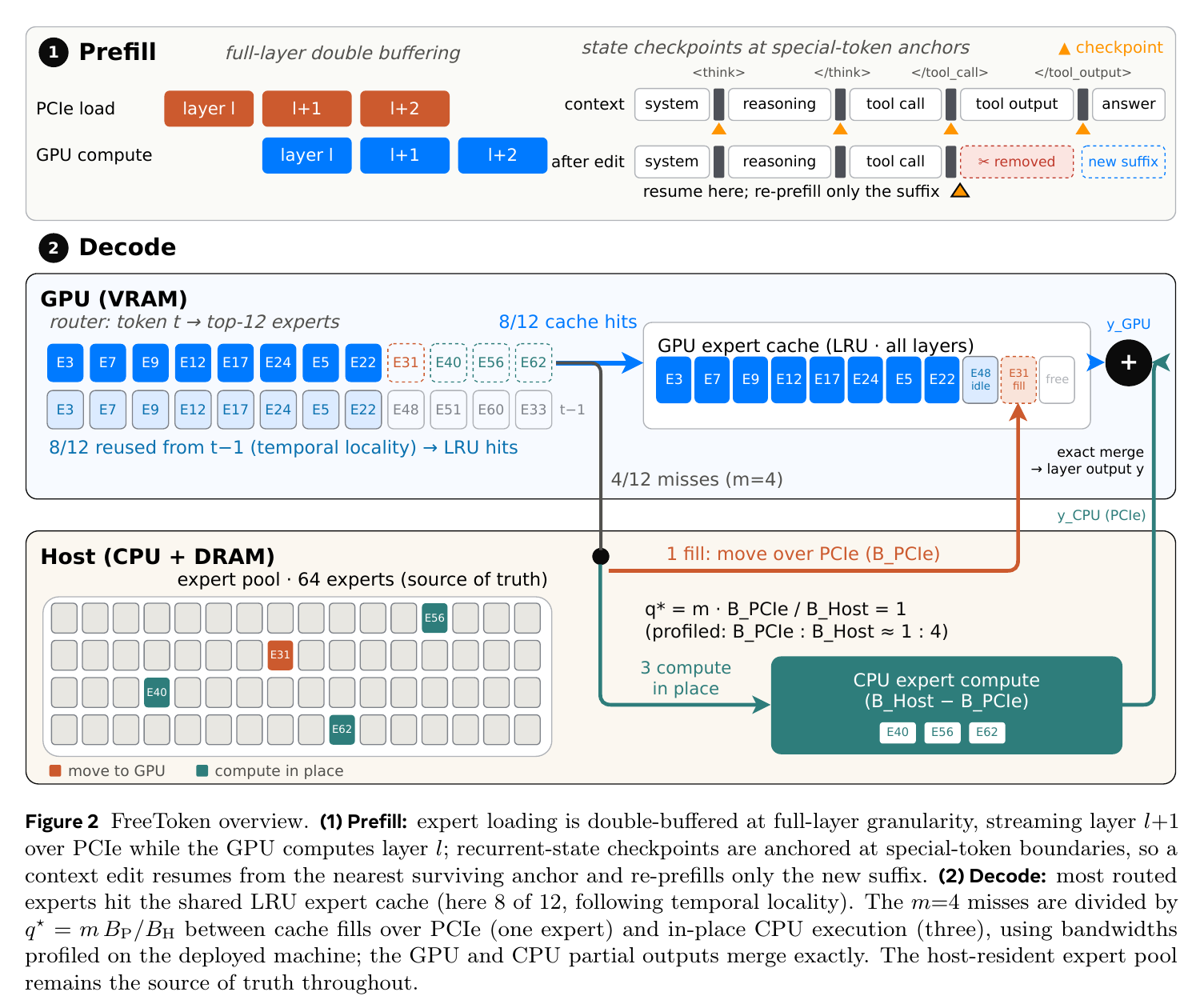
Task: Click the 'E48 idle' slot in GPU cache
Action: point(981,379)
